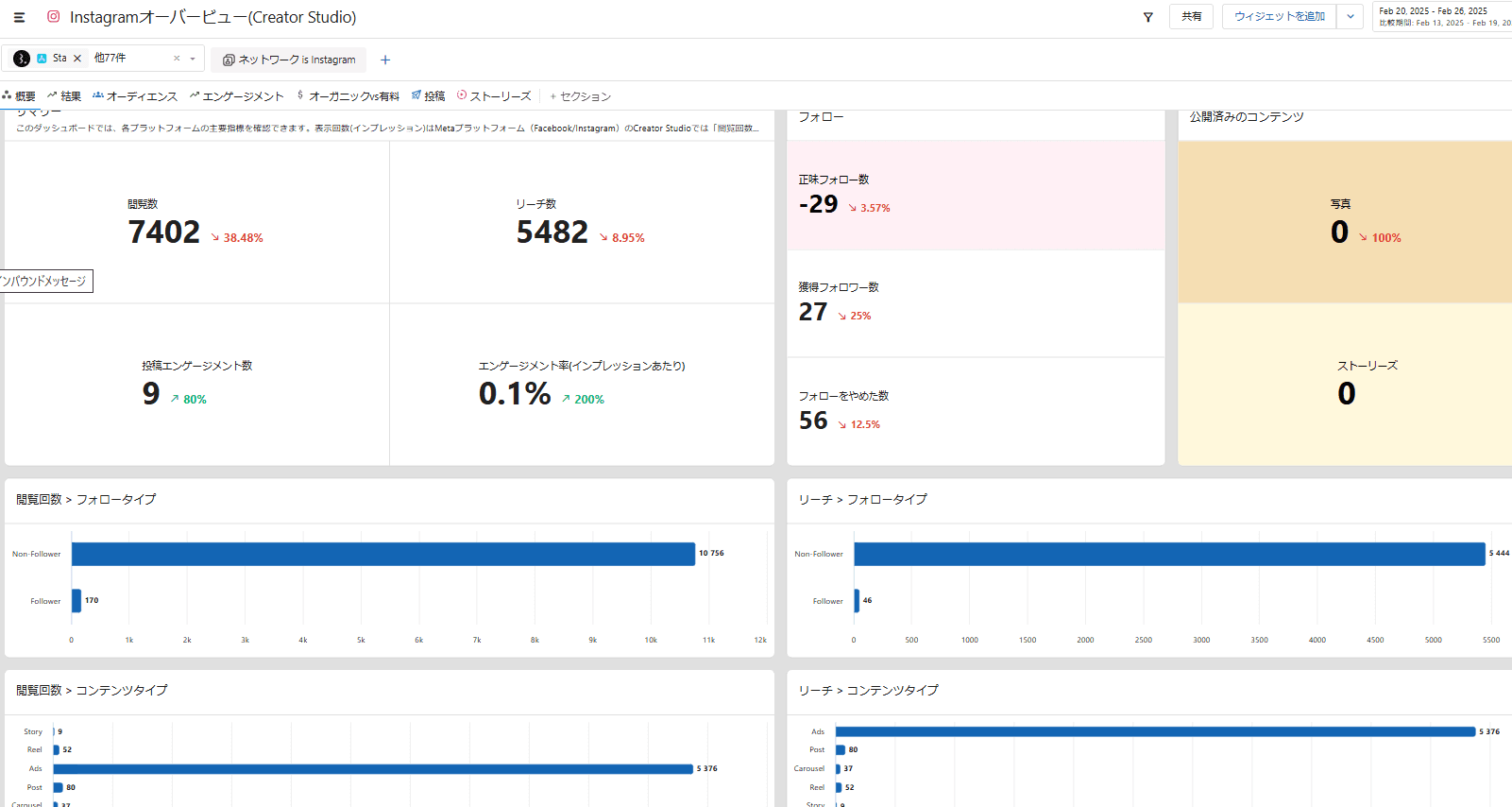Screen dimensions: 1512x807
Task: Click the ウィジェットを追加 button
Action: click(1279, 17)
